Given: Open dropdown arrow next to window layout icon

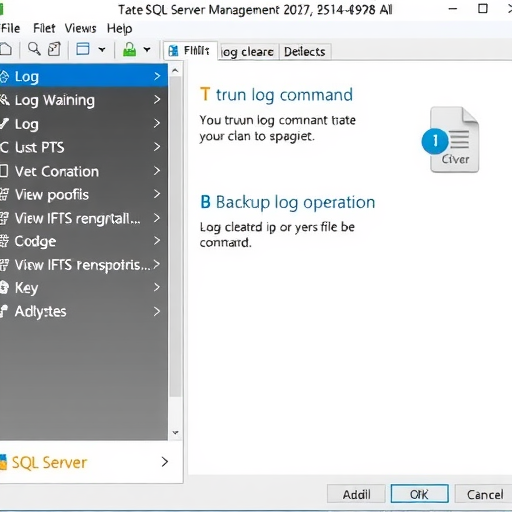Looking at the screenshot, I should point(102,50).
